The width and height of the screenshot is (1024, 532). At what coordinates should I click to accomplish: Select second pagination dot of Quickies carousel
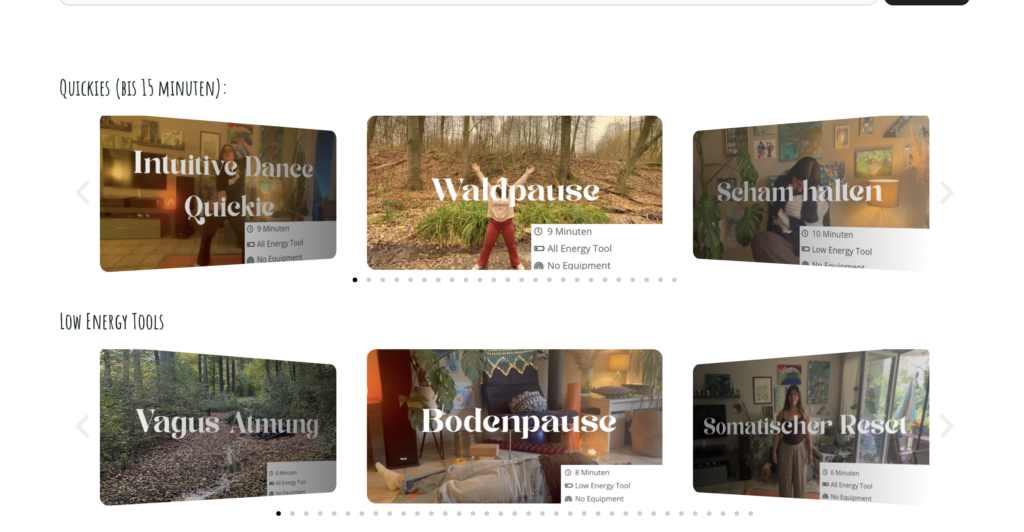(x=369, y=280)
